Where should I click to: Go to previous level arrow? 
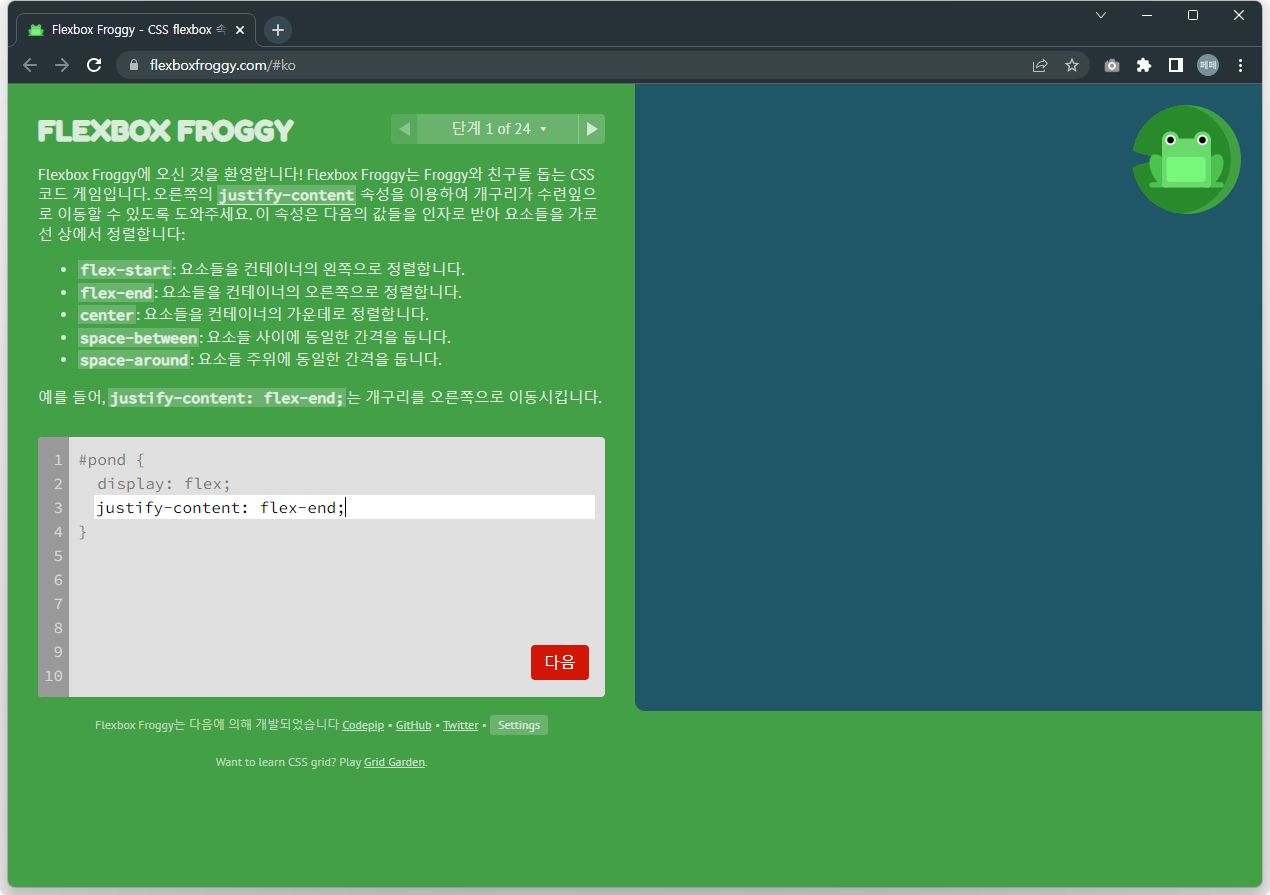(x=404, y=129)
